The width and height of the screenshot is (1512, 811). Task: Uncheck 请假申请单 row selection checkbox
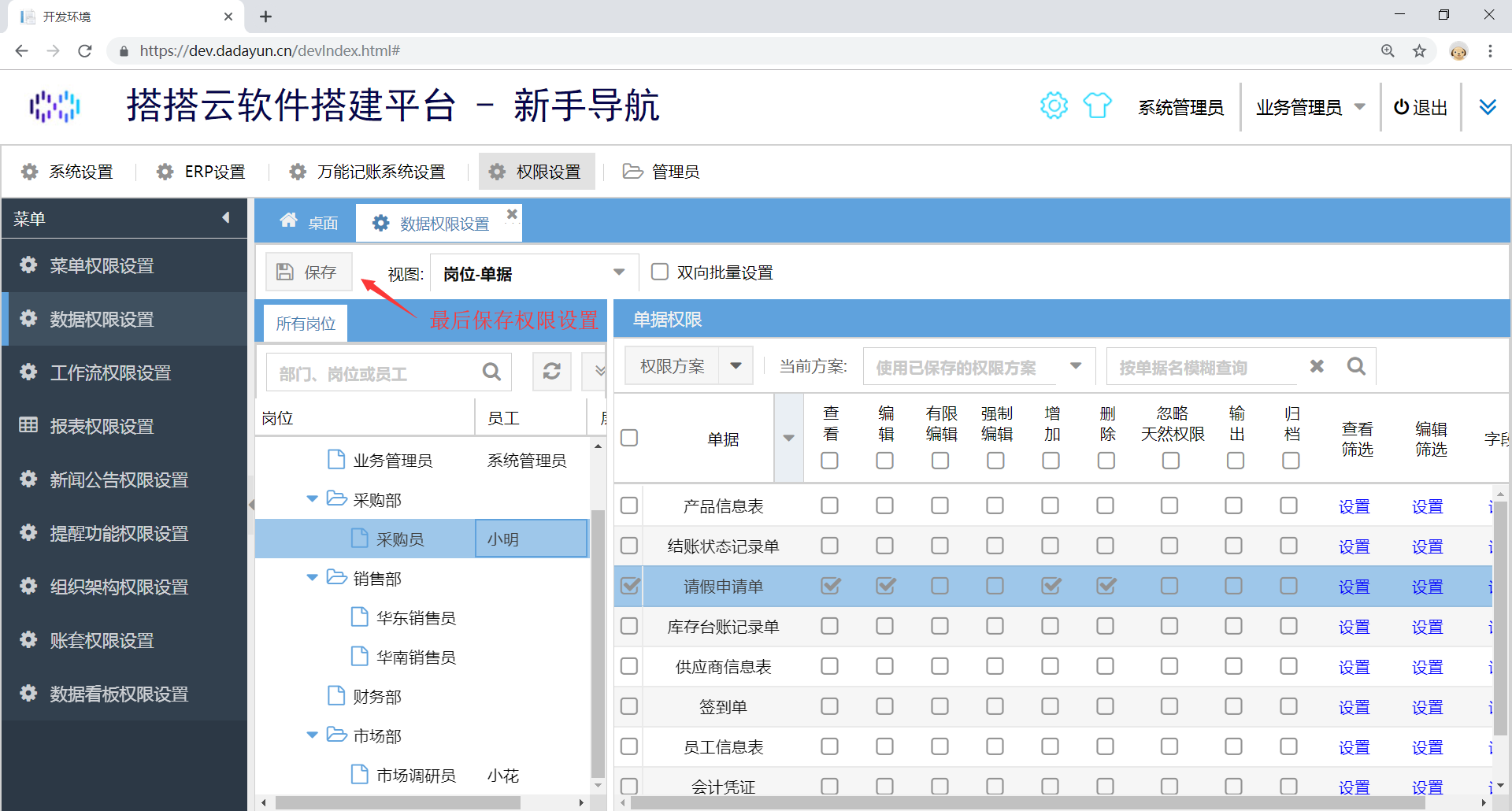click(629, 586)
